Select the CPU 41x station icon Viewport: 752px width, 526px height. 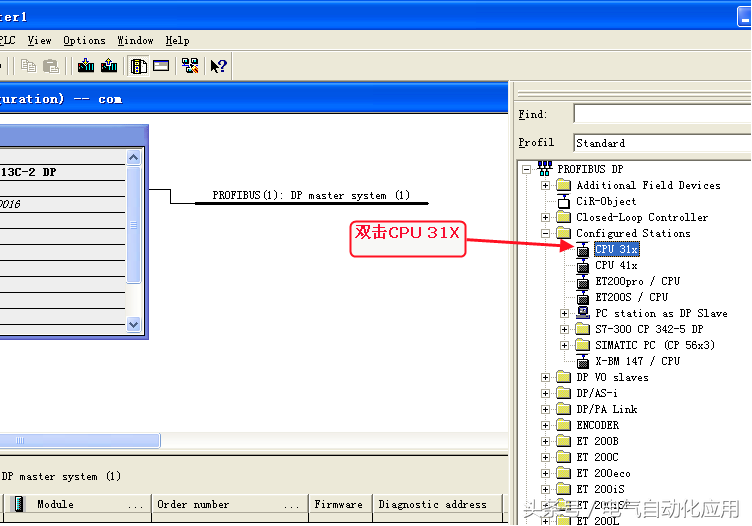(x=583, y=265)
